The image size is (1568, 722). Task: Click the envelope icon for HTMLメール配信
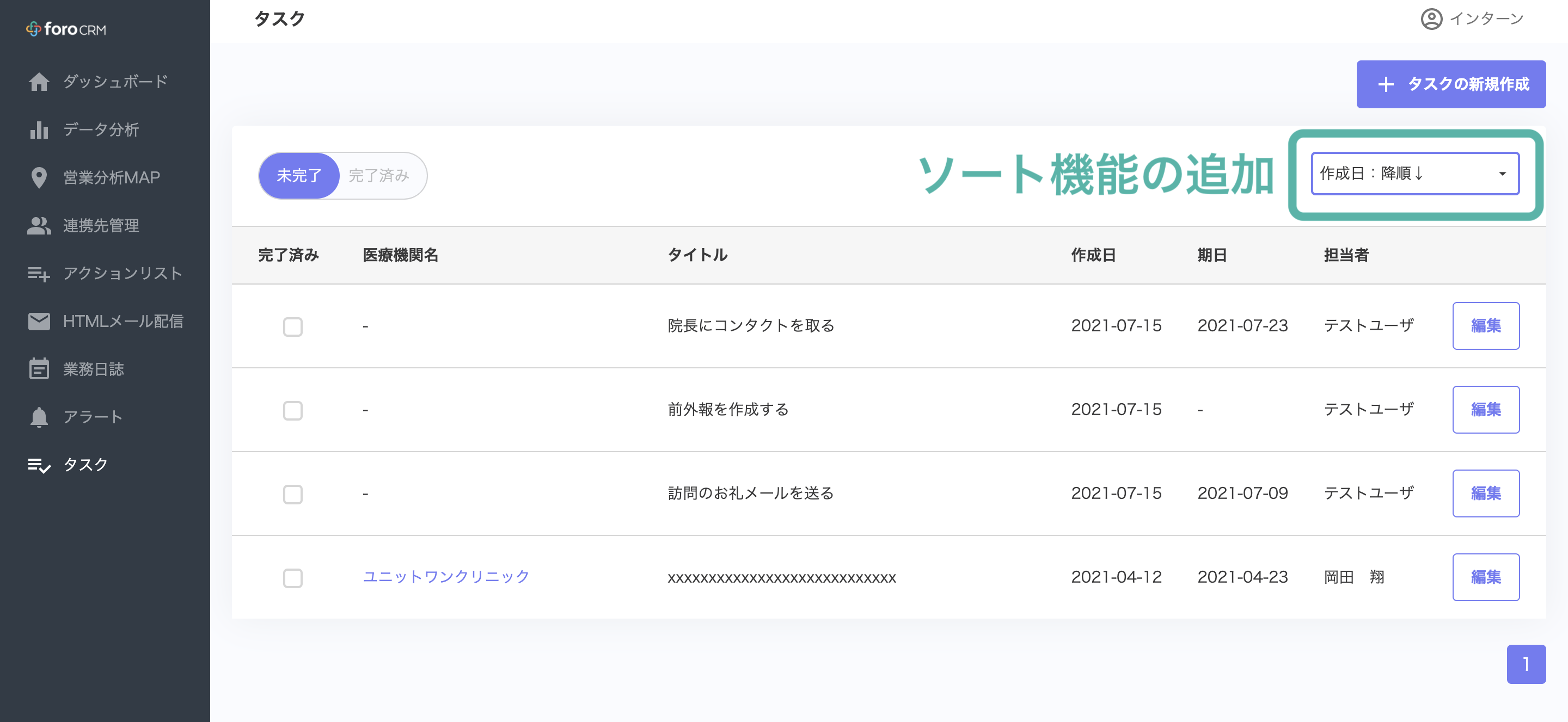(x=39, y=321)
